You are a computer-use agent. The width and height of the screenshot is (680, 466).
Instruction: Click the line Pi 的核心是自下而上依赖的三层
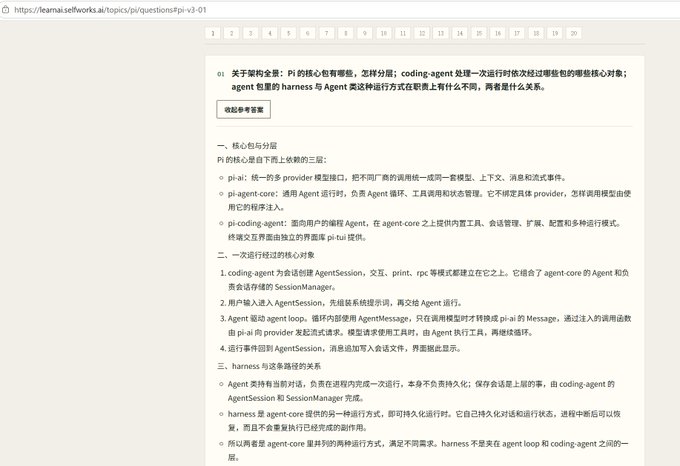tap(272, 160)
